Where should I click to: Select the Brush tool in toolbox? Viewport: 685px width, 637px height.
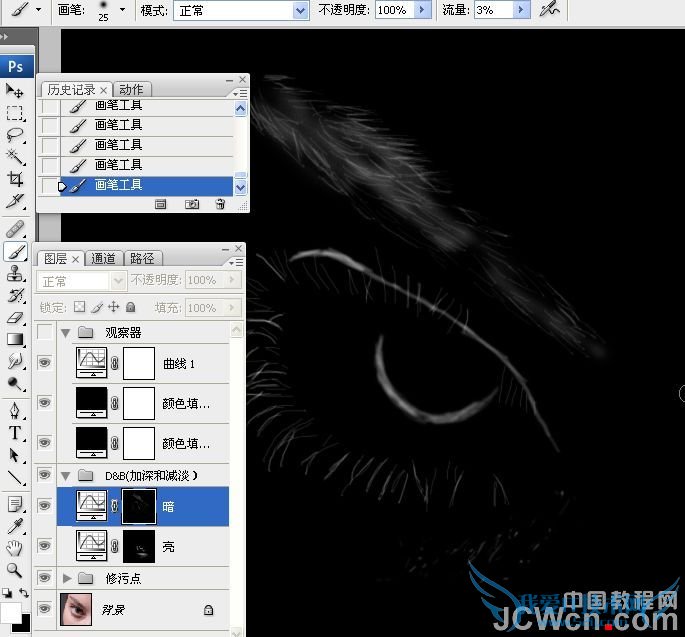pos(15,252)
